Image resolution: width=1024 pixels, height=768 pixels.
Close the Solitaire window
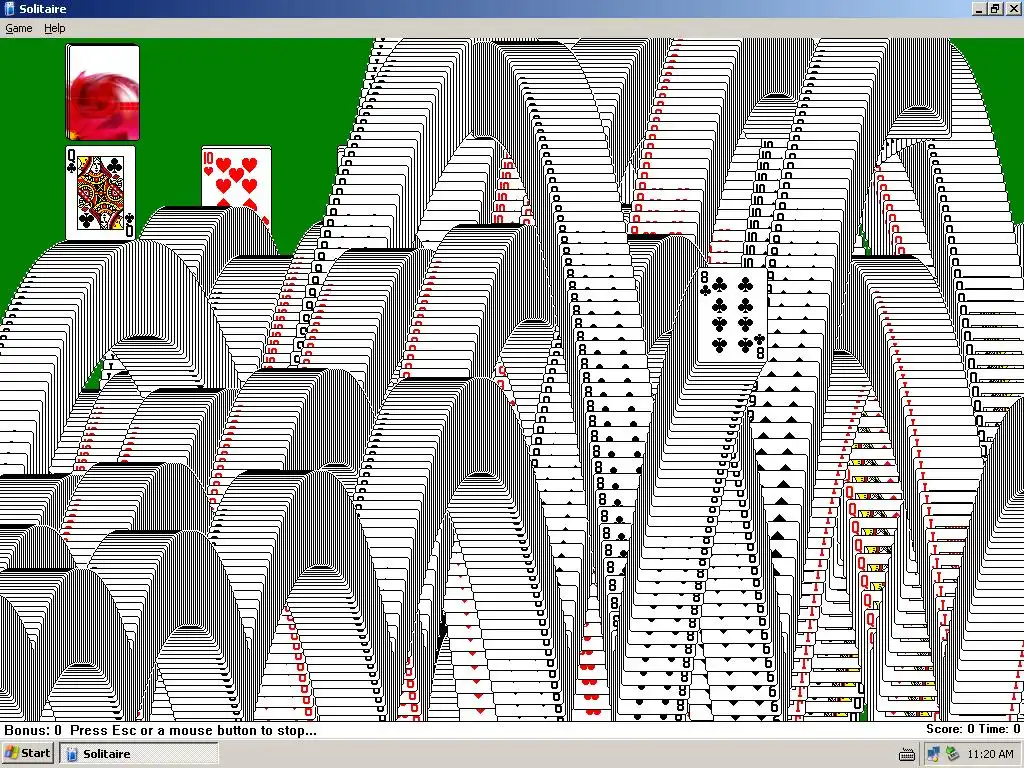tap(1013, 8)
